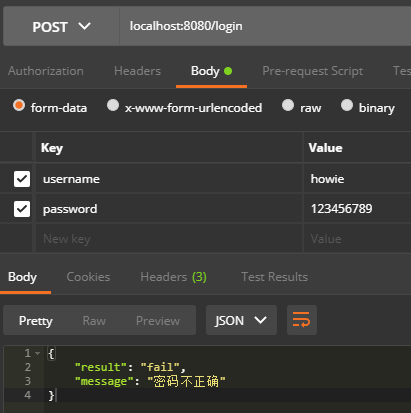Screen dimensions: 411x413
Task: Select x-www-form-urlencoded body type
Action: [113, 105]
